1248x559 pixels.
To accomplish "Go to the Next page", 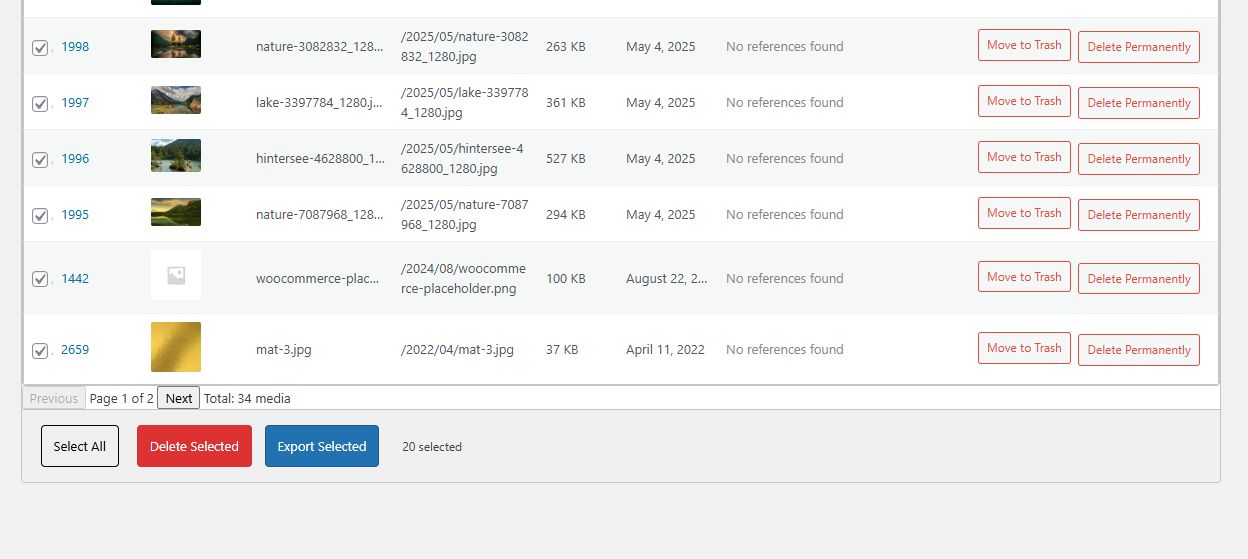I will (179, 398).
